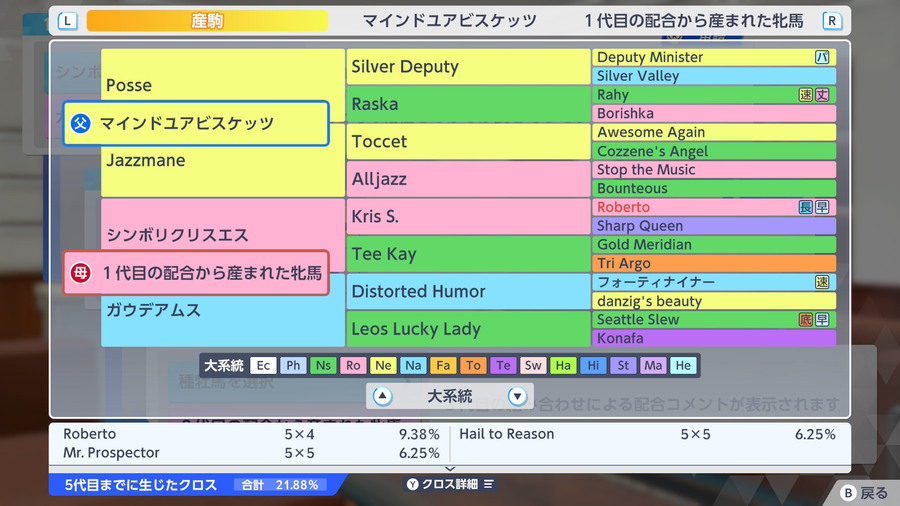The width and height of the screenshot is (900, 506).
Task: Select Raska cell
Action: point(468,104)
